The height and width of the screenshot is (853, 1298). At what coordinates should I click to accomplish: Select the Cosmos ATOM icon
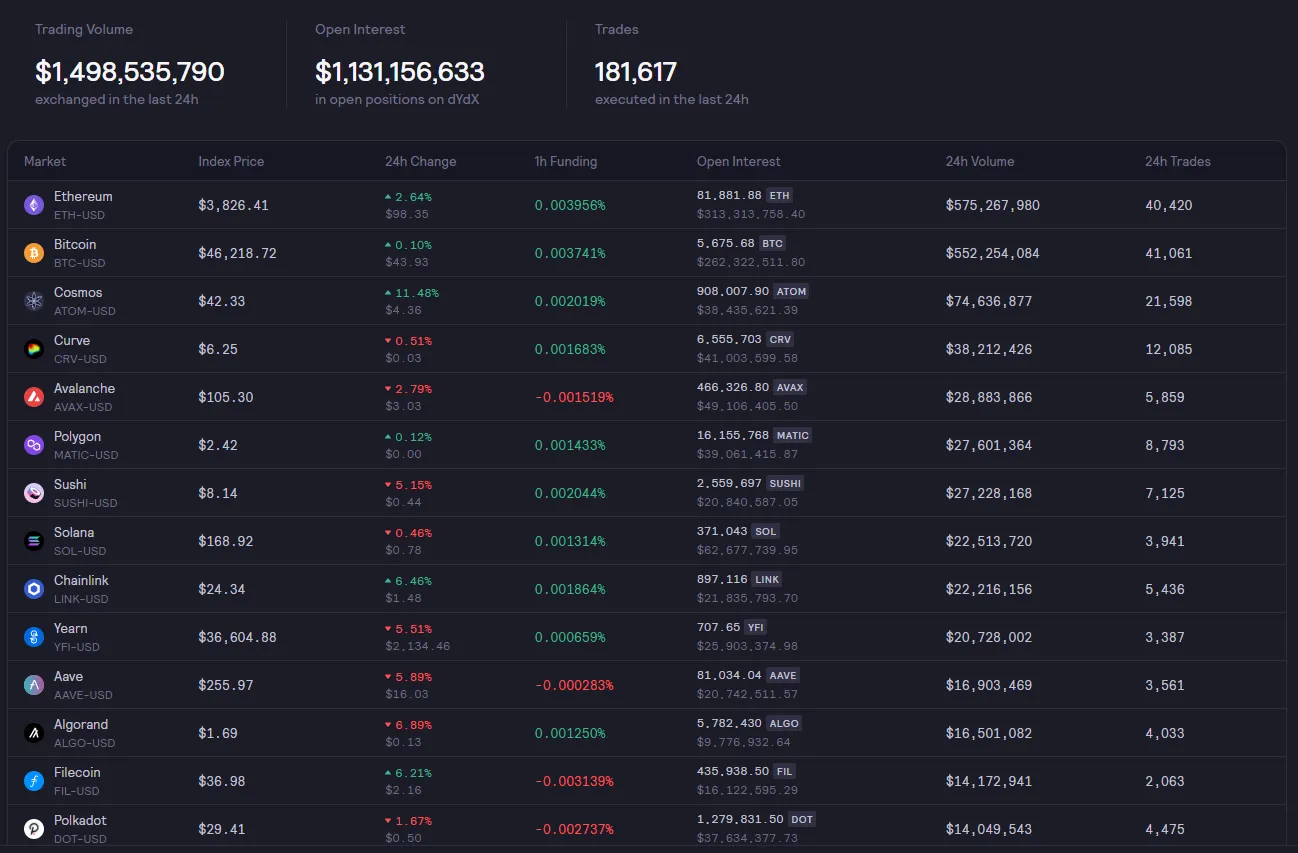tap(34, 301)
